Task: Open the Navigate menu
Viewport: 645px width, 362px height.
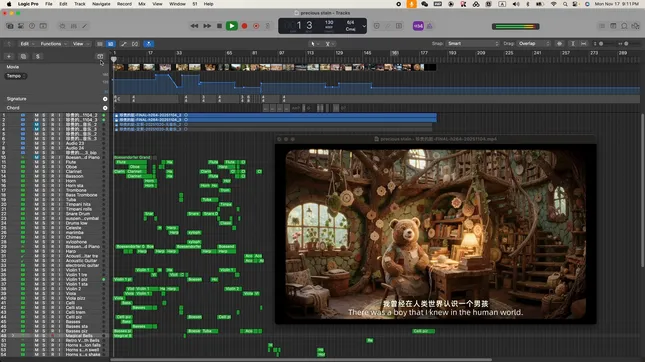Action: click(101, 4)
